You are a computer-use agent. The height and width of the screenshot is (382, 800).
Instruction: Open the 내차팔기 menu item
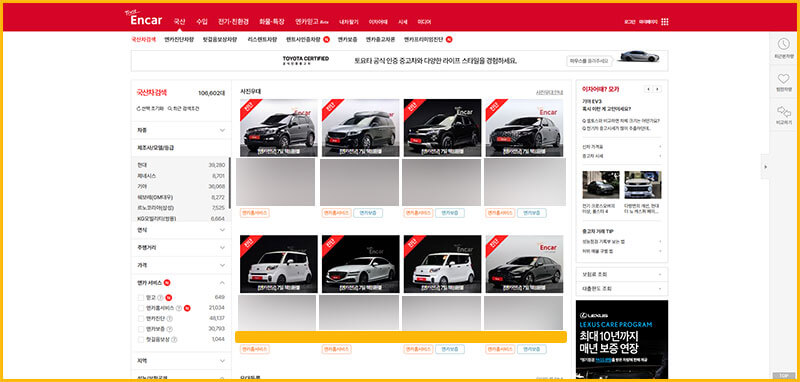[x=349, y=22]
